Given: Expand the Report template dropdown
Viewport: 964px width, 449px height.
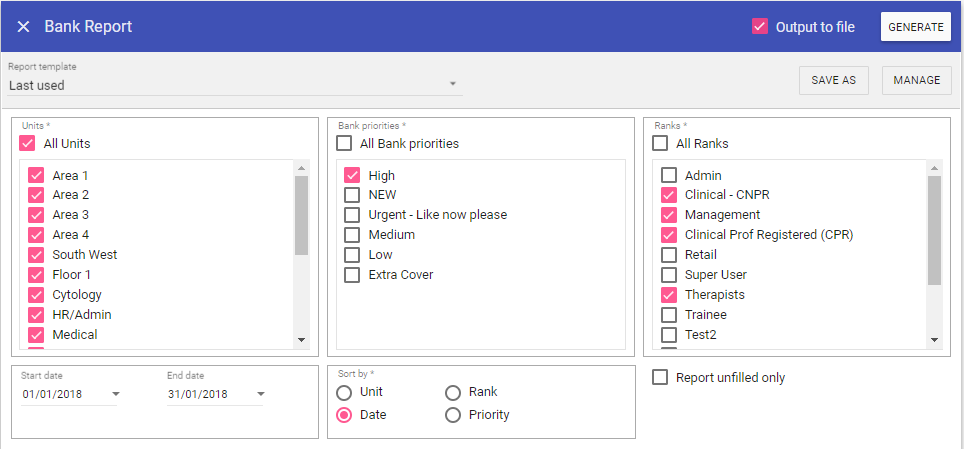Looking at the screenshot, I should (x=452, y=84).
